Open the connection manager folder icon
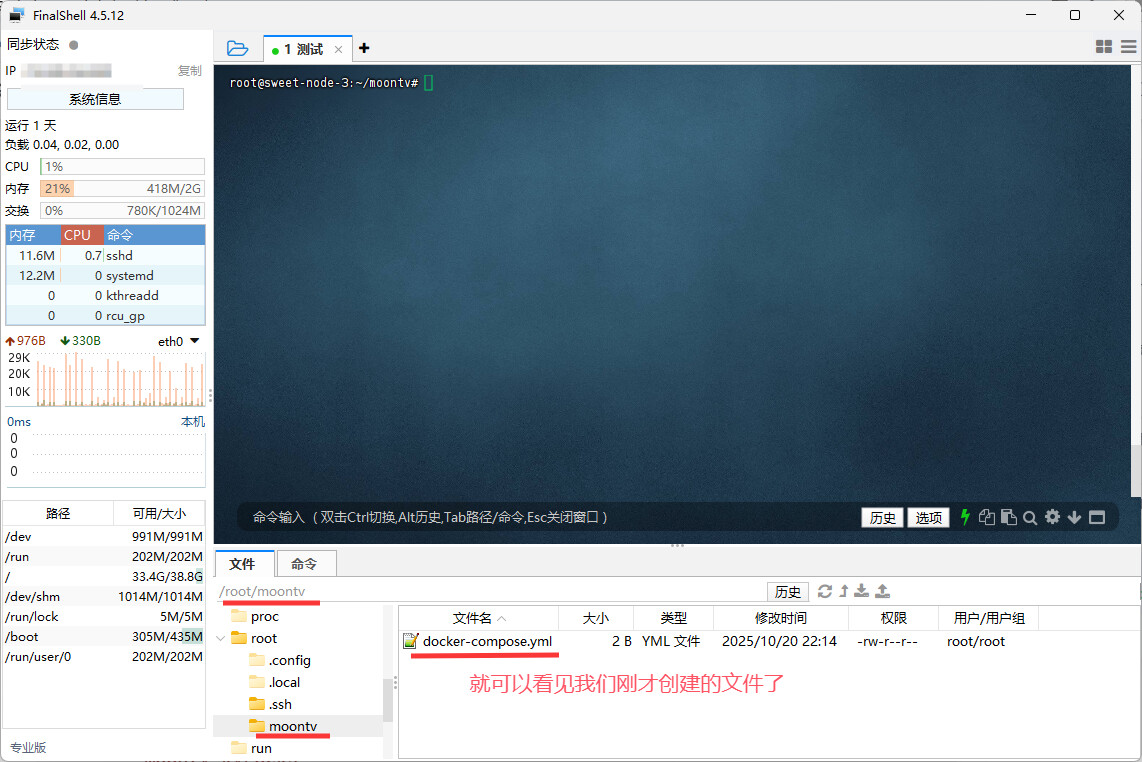This screenshot has width=1142, height=762. (x=237, y=48)
